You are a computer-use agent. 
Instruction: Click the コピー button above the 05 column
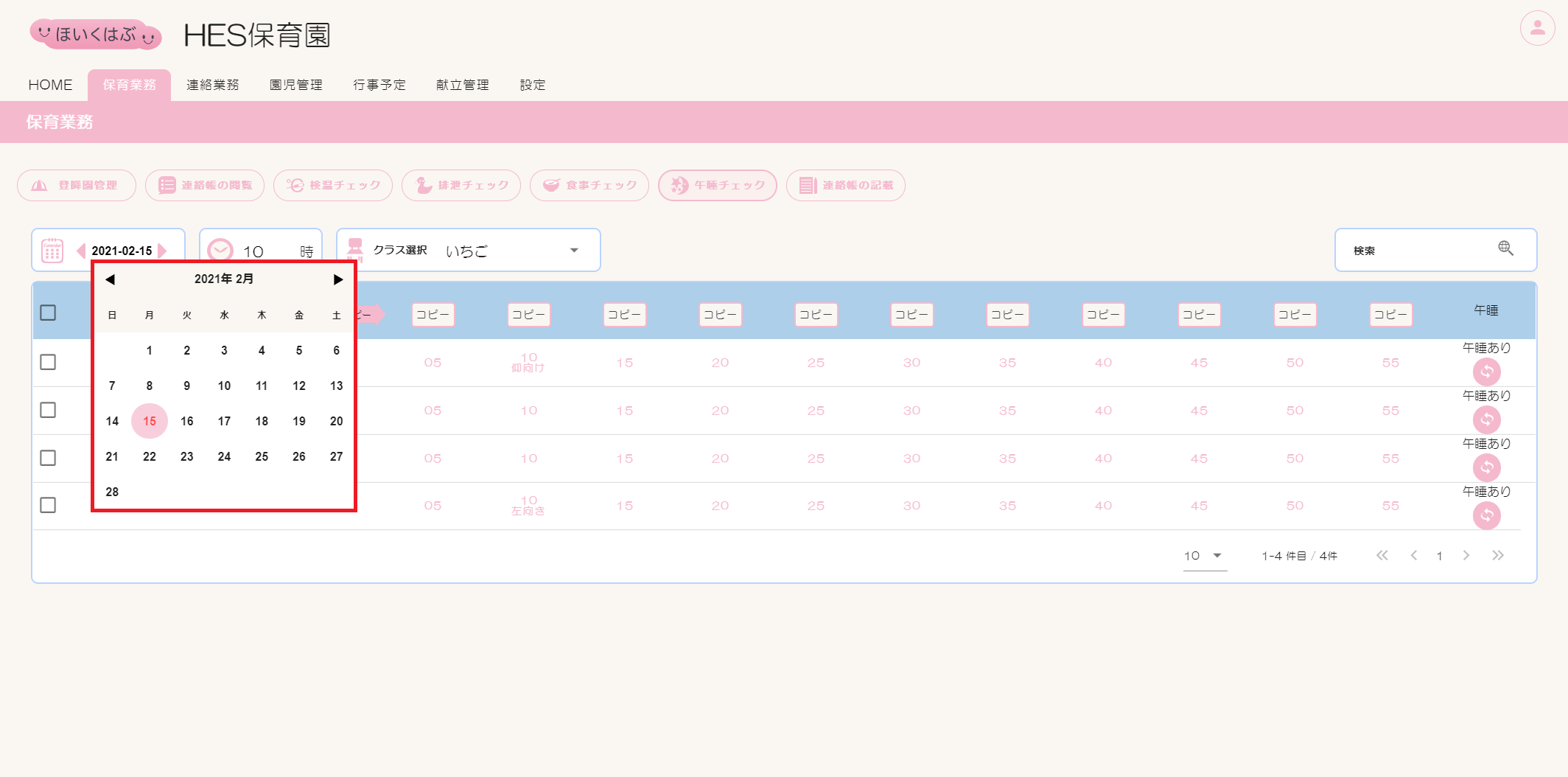tap(433, 315)
